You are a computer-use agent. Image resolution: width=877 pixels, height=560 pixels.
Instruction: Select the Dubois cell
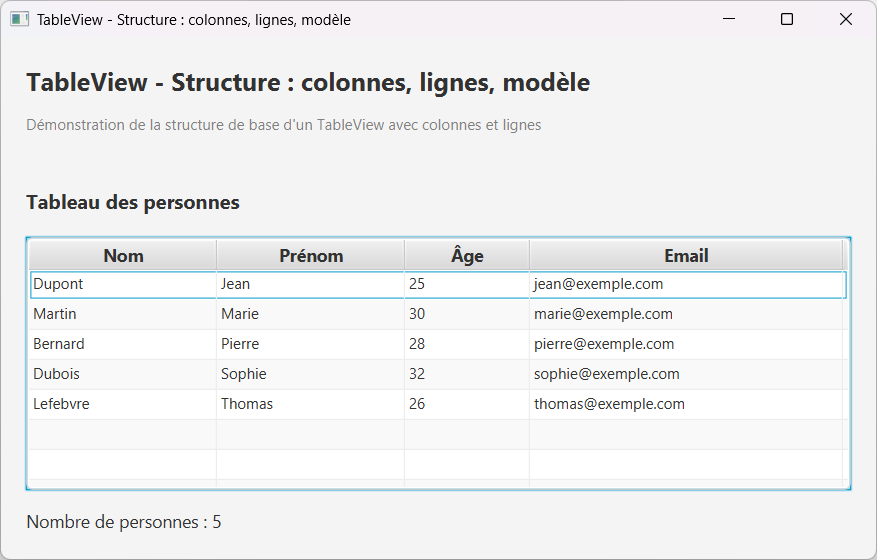[x=122, y=374]
